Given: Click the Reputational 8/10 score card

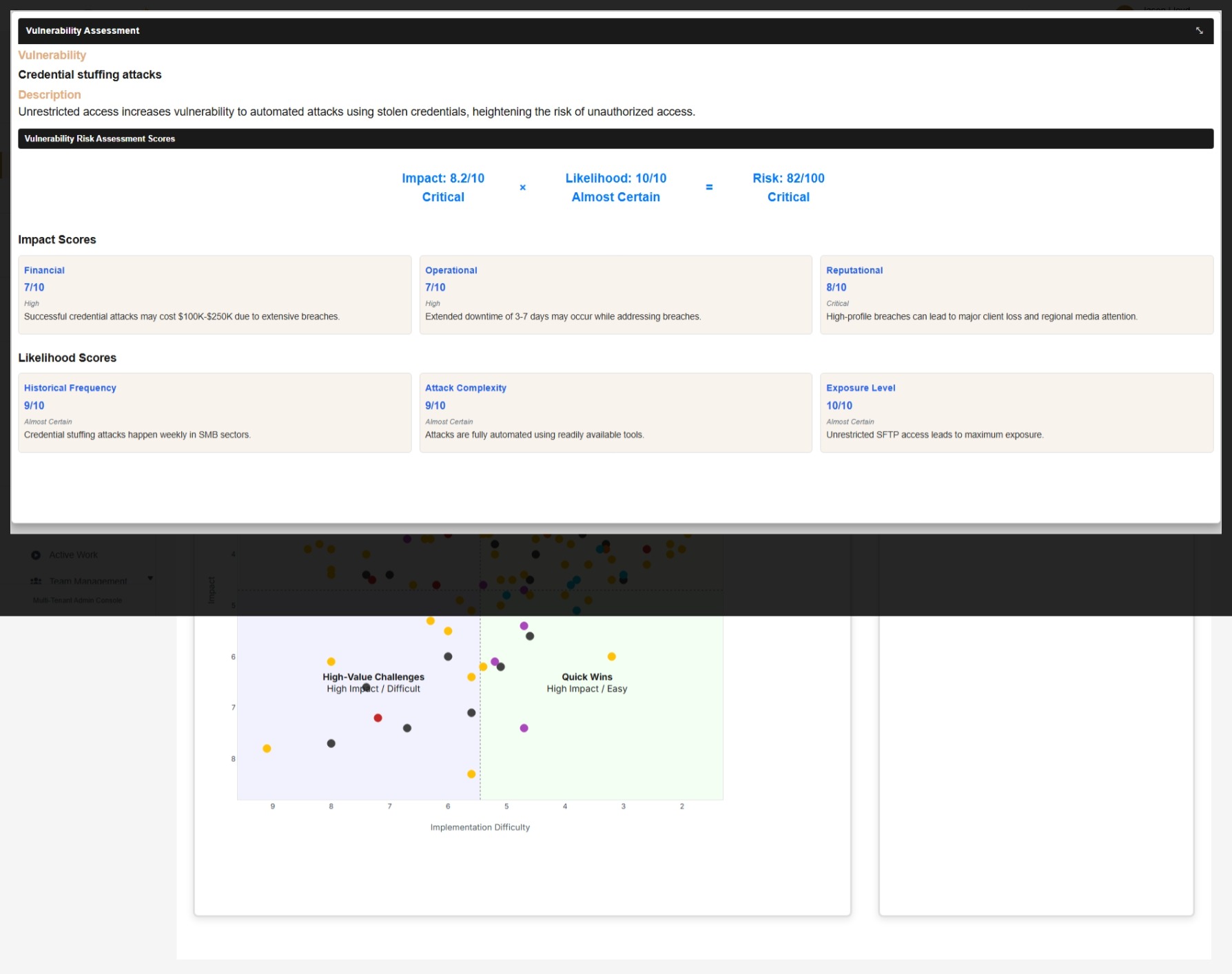Looking at the screenshot, I should (1017, 295).
